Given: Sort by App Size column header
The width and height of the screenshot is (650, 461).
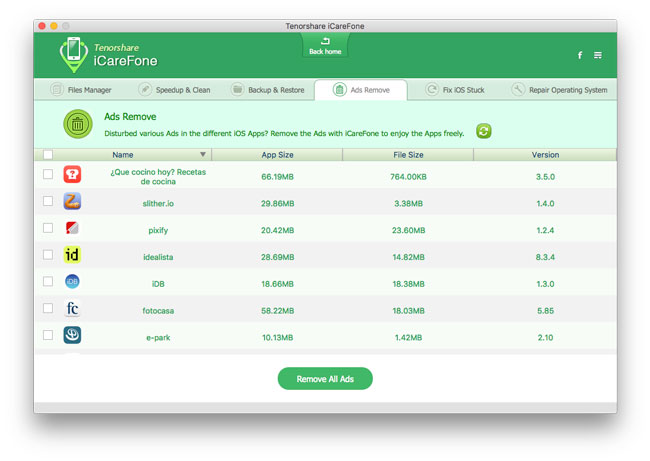Looking at the screenshot, I should point(277,155).
